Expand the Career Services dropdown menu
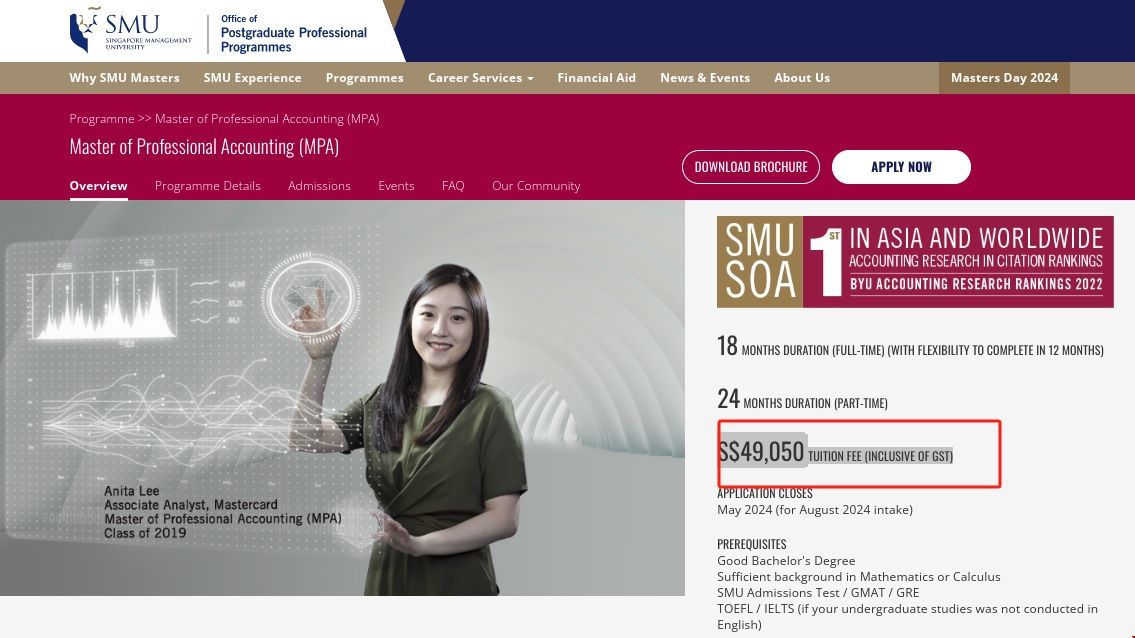The image size is (1135, 638). [x=480, y=77]
